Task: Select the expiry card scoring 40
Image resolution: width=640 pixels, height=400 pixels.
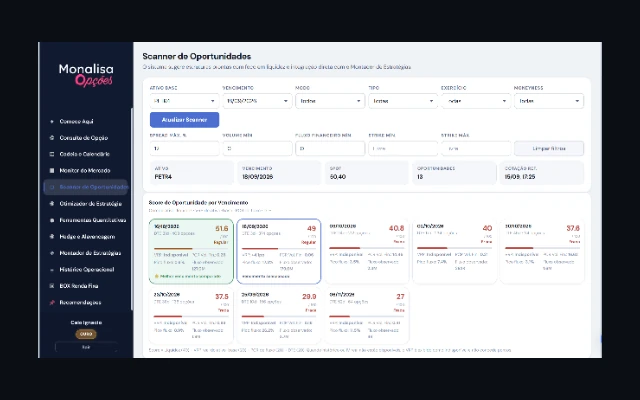Action: click(454, 251)
